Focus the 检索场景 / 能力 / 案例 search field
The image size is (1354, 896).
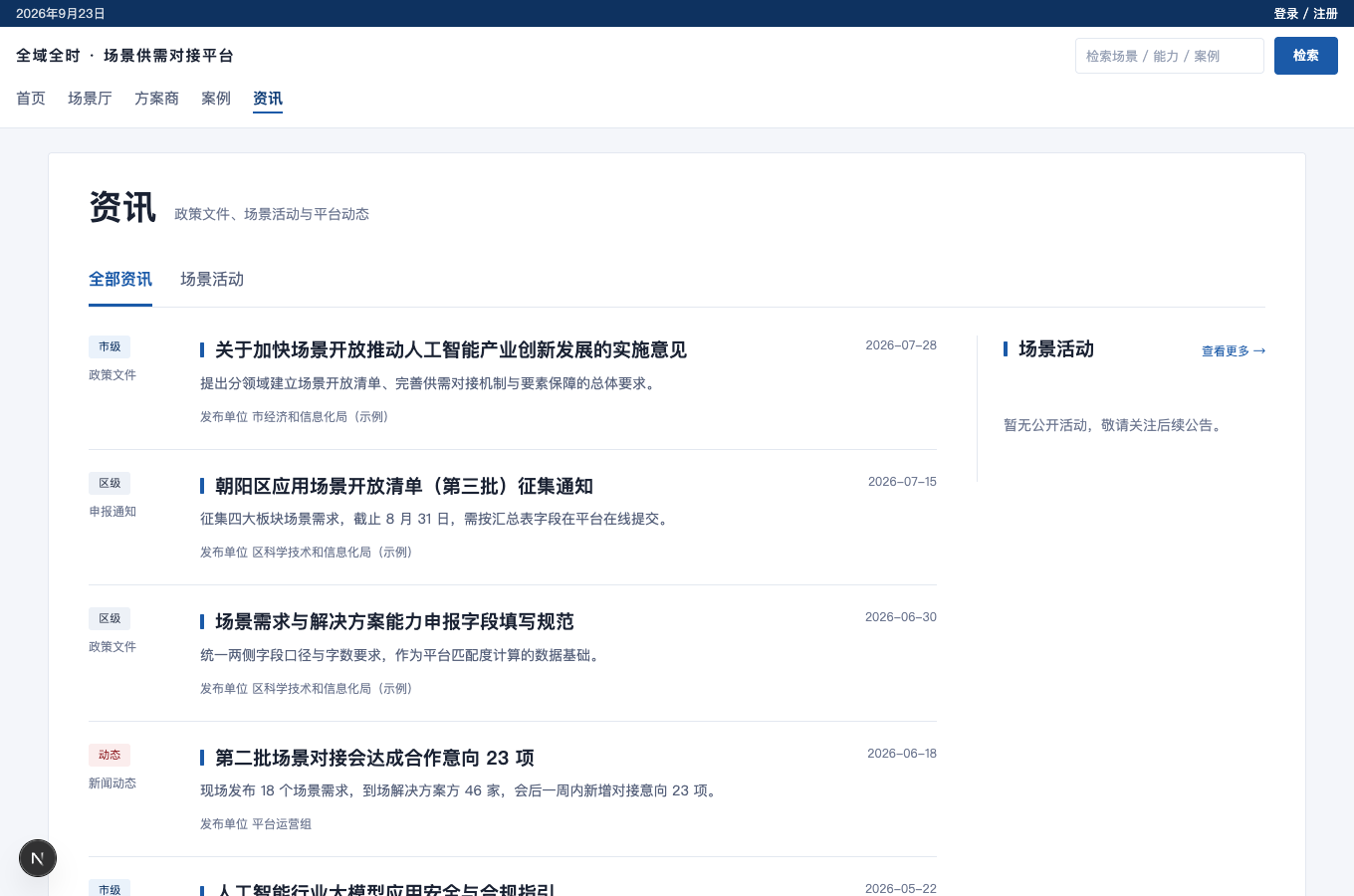click(x=1170, y=56)
